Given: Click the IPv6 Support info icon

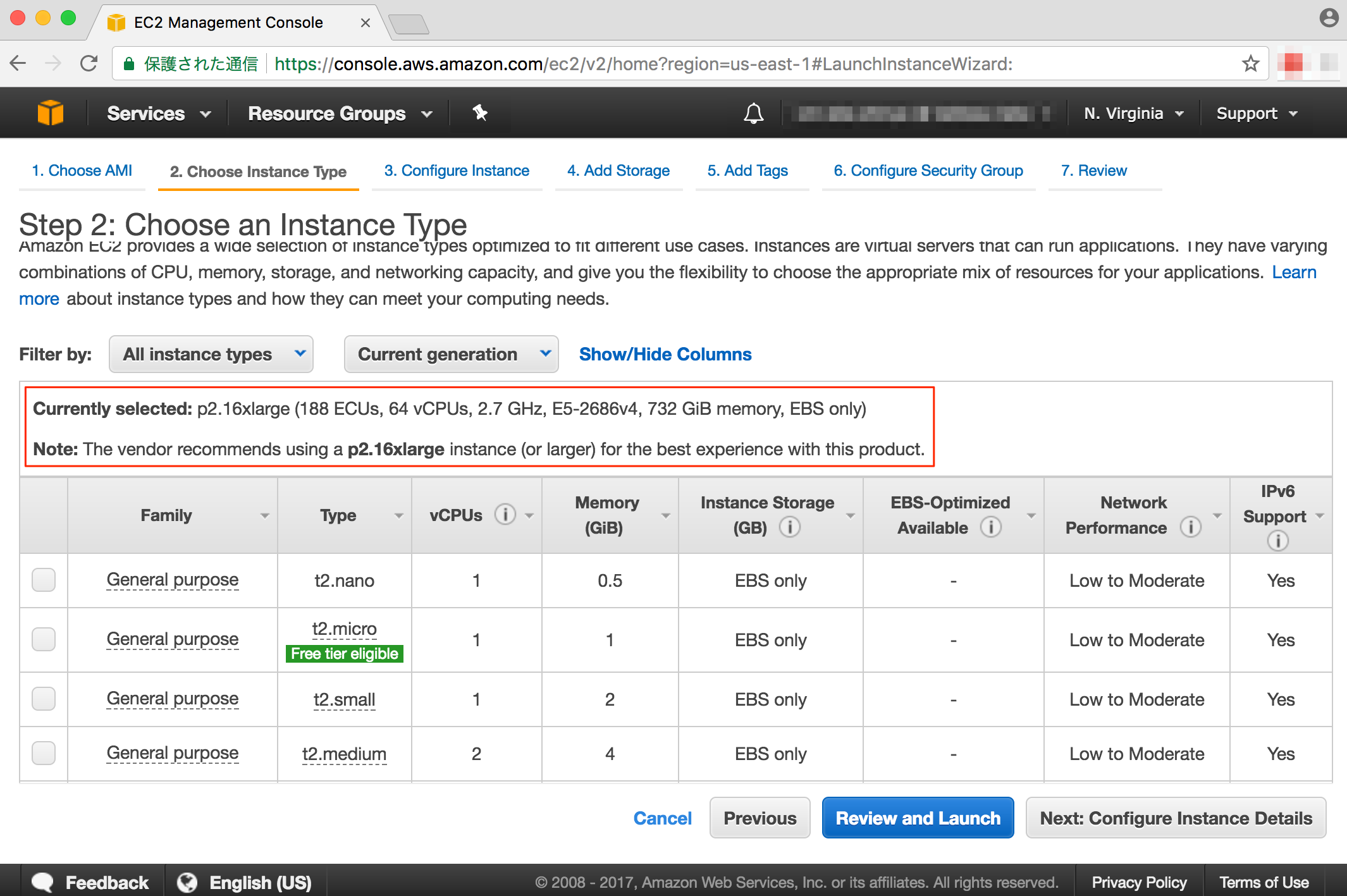Looking at the screenshot, I should pos(1277,541).
